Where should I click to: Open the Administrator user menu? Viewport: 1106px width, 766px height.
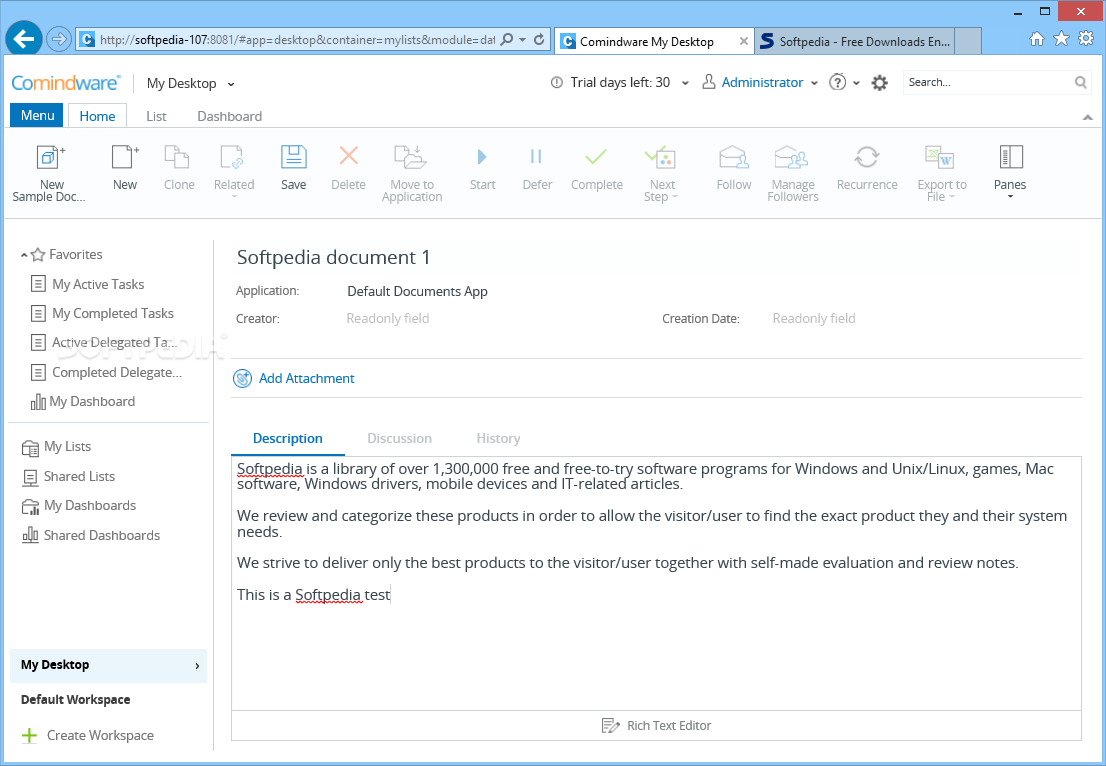click(760, 83)
